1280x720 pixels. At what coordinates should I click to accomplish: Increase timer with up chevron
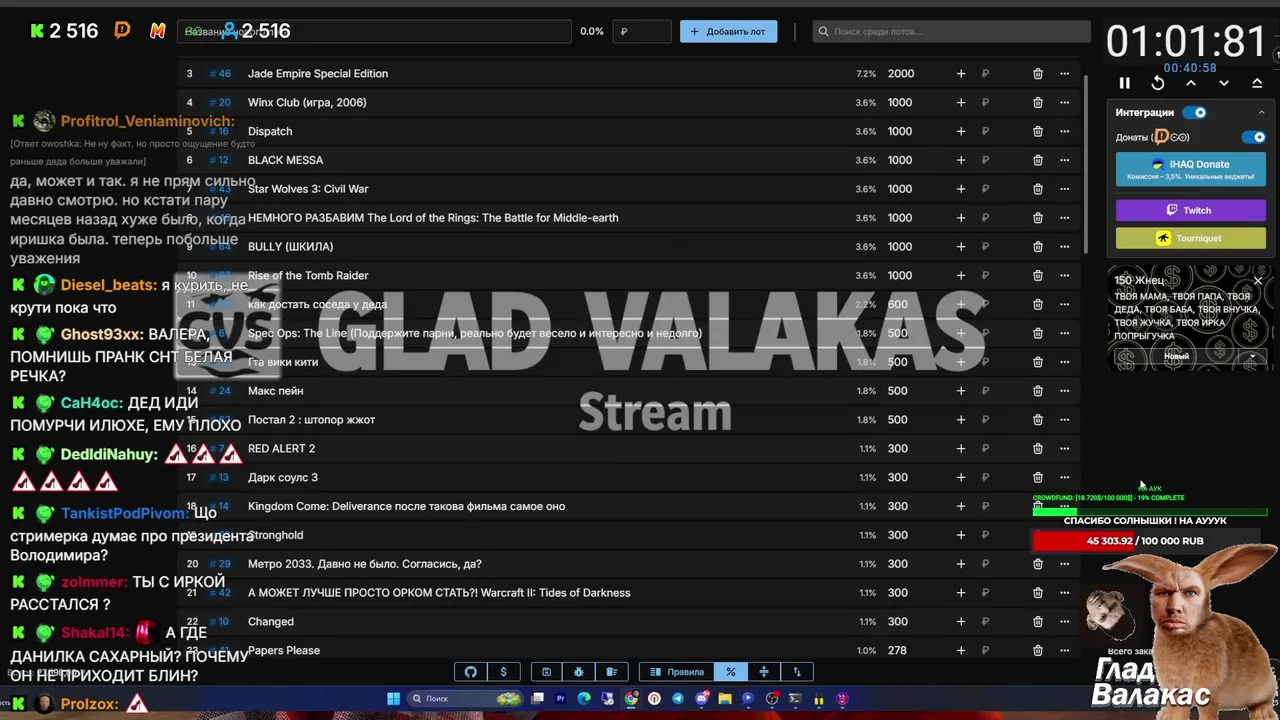pos(1191,84)
